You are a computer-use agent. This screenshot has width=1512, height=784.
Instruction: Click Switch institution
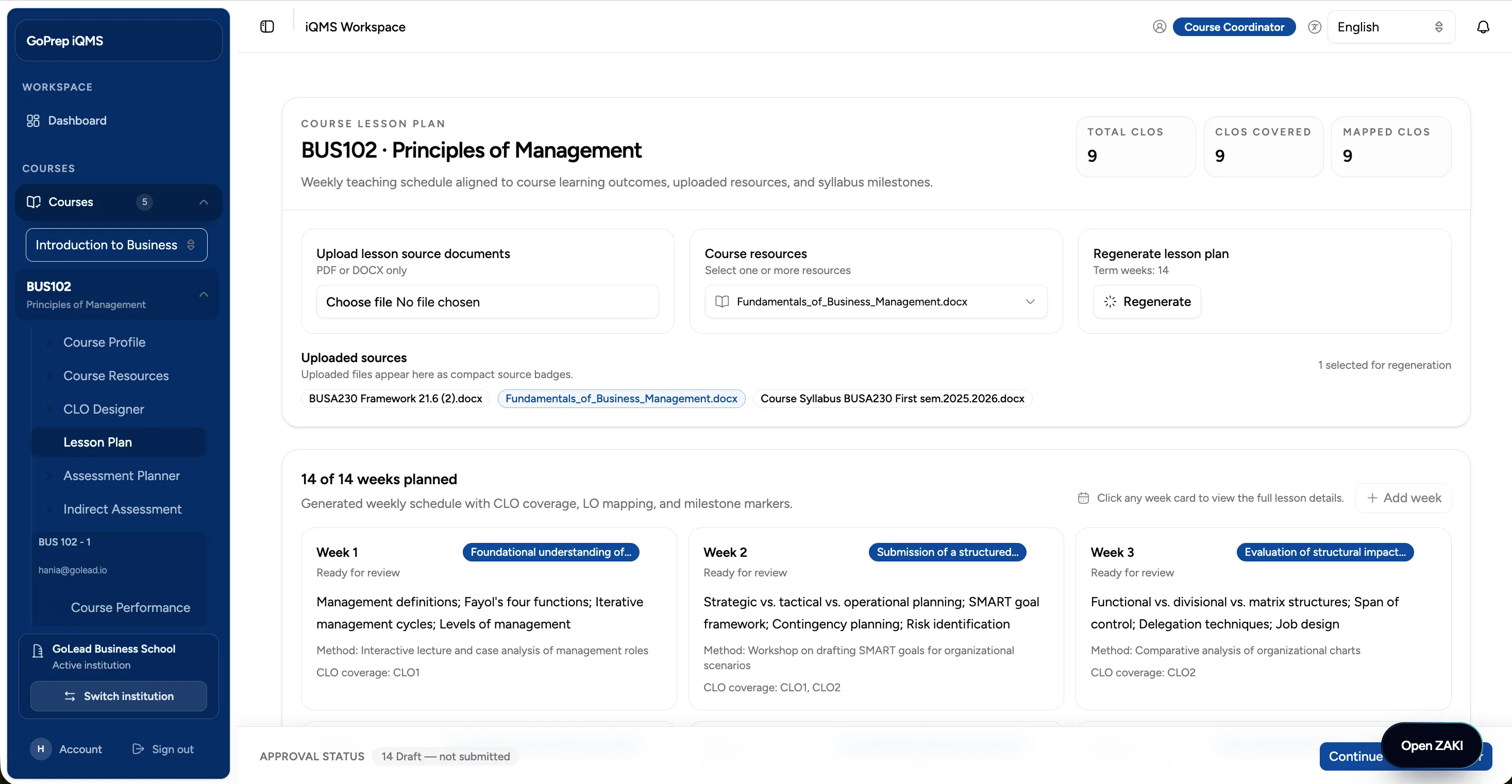click(119, 696)
